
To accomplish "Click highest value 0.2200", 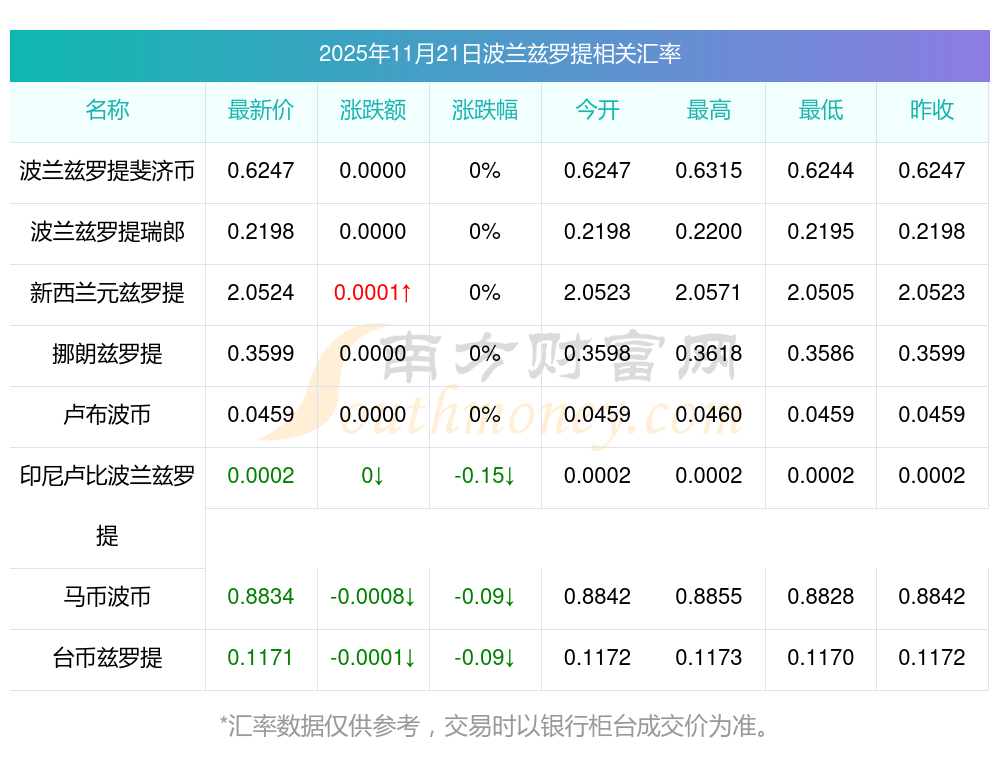I will click(709, 232).
